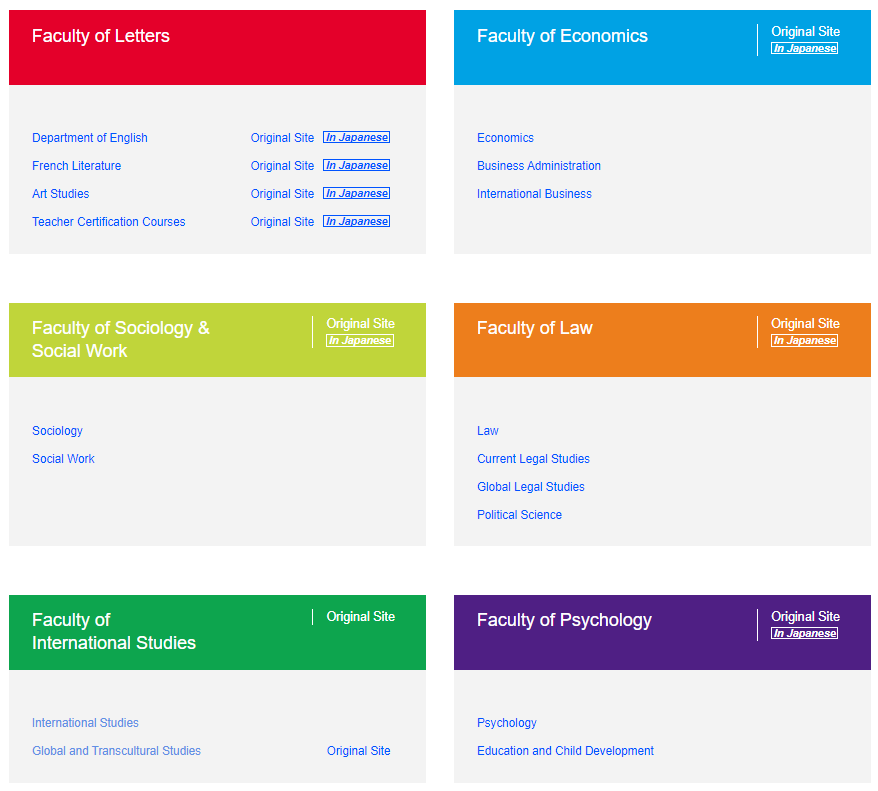Image resolution: width=878 pixels, height=791 pixels.
Task: Click In Japanese badge beside Art Studies
Action: click(356, 194)
